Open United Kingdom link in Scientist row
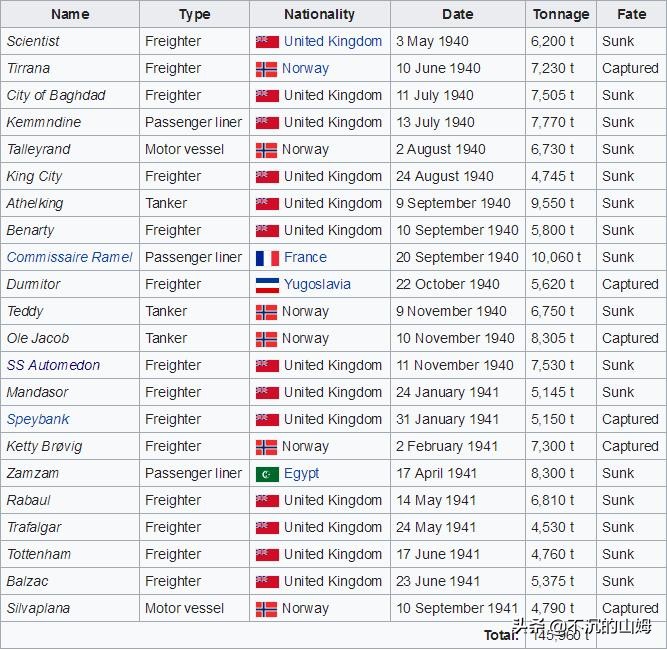The image size is (667, 650). tap(332, 42)
